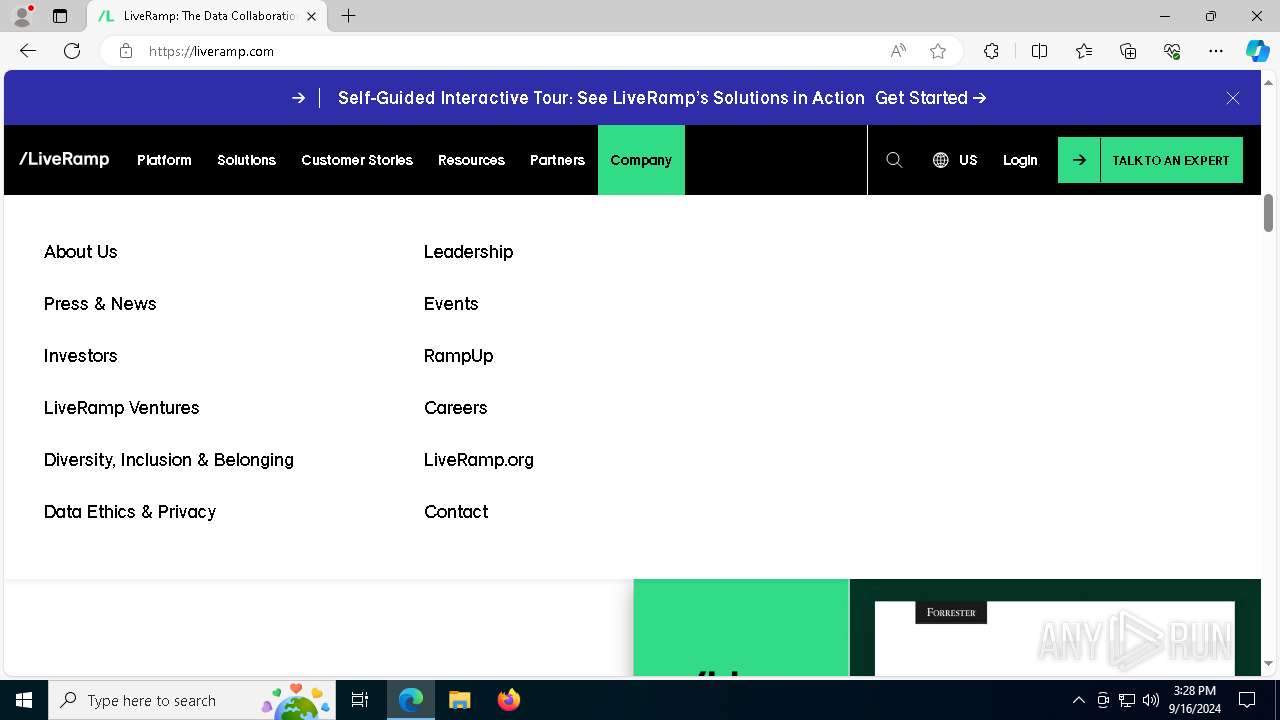This screenshot has height=720, width=1280.
Task: Click the banner left arrow icon
Action: tap(298, 98)
